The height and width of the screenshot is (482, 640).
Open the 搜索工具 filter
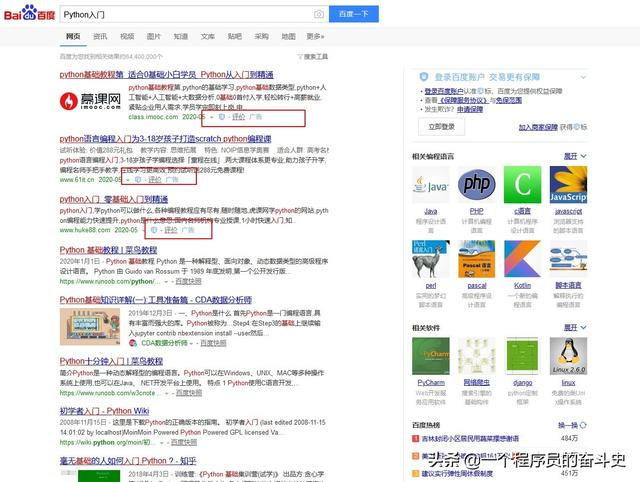click(315, 57)
